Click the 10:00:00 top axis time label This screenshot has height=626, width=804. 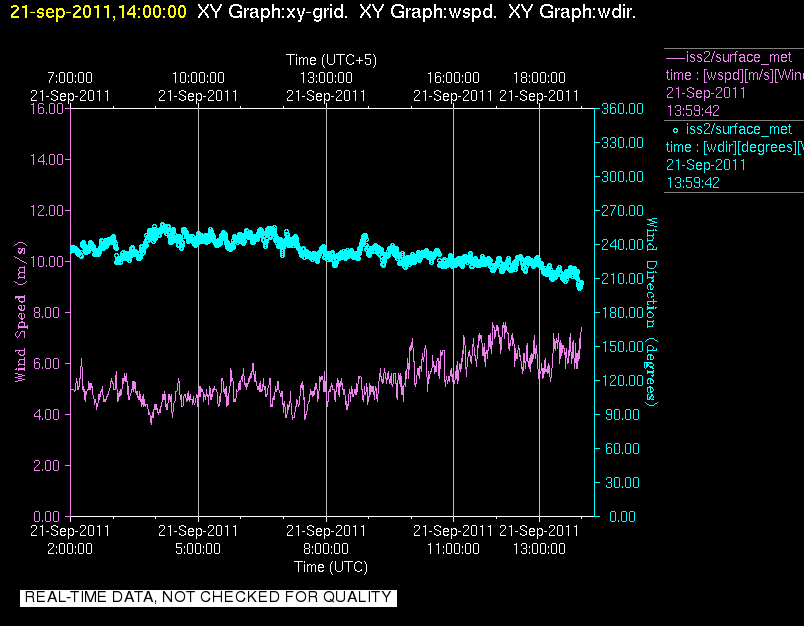coord(198,78)
